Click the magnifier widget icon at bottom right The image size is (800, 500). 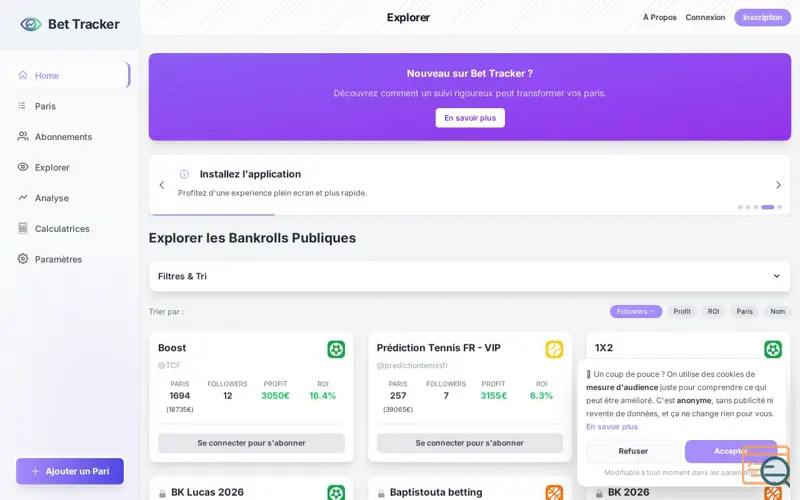point(774,470)
